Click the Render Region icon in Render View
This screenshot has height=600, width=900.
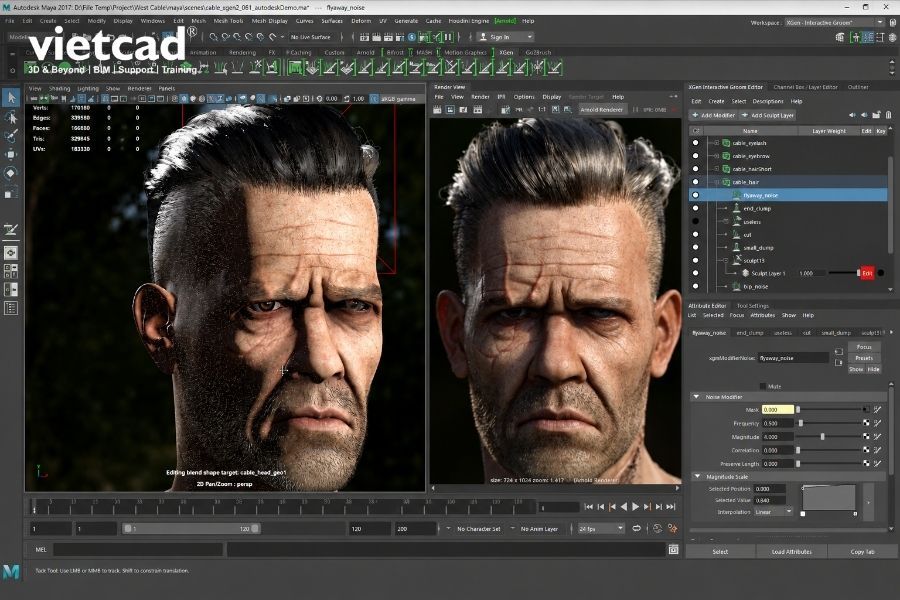[451, 110]
